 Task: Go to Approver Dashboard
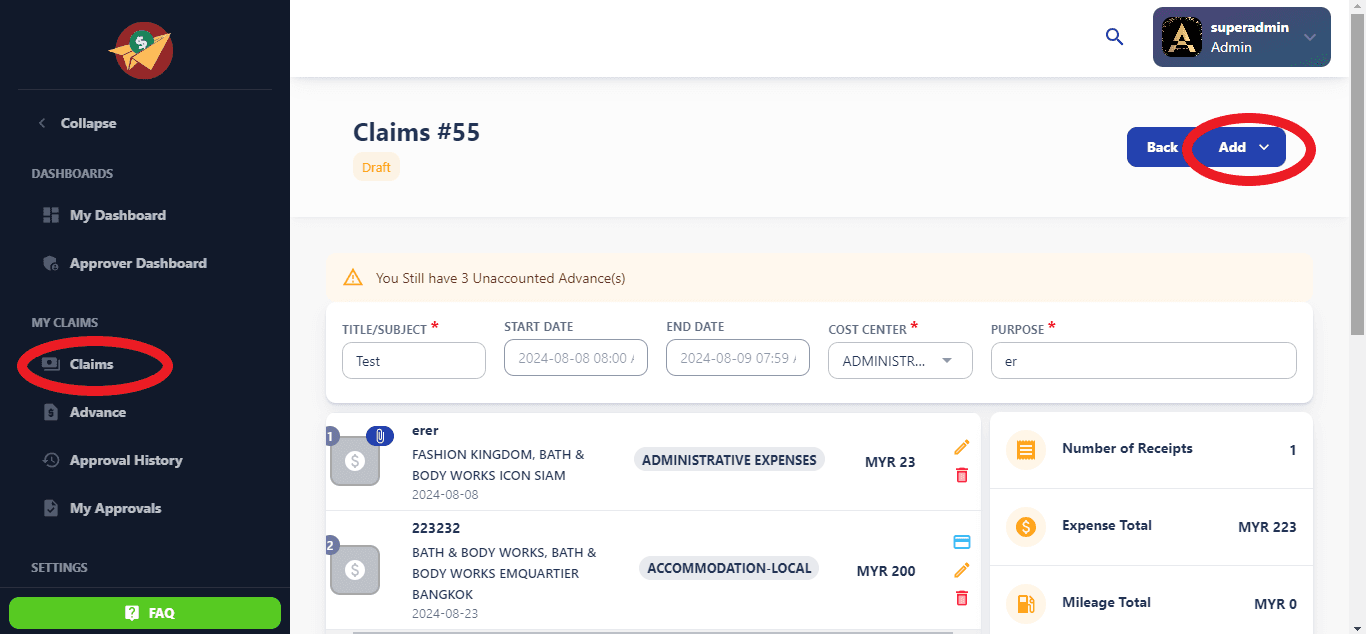[137, 263]
